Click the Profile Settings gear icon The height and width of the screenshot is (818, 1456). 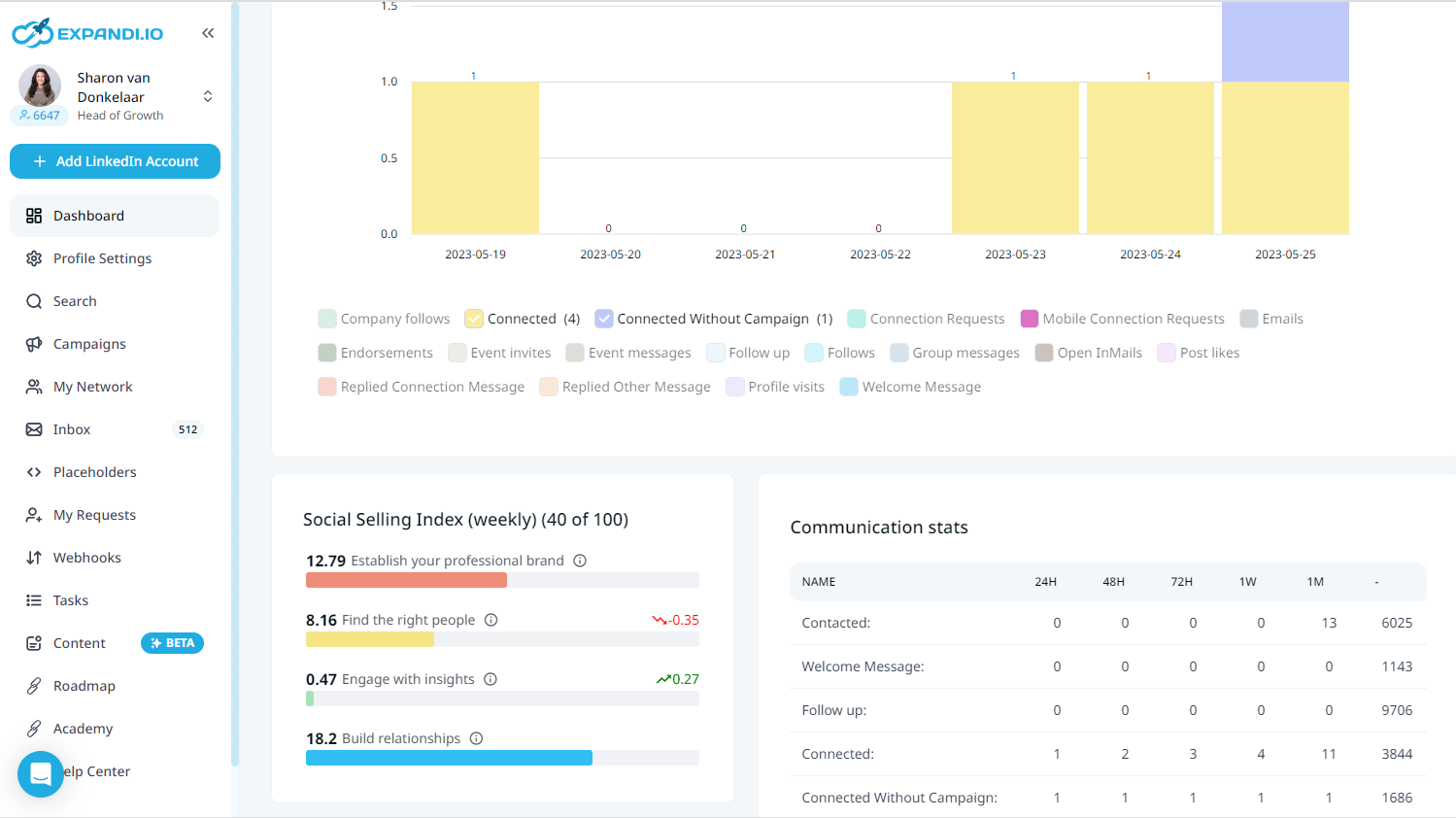(x=34, y=258)
